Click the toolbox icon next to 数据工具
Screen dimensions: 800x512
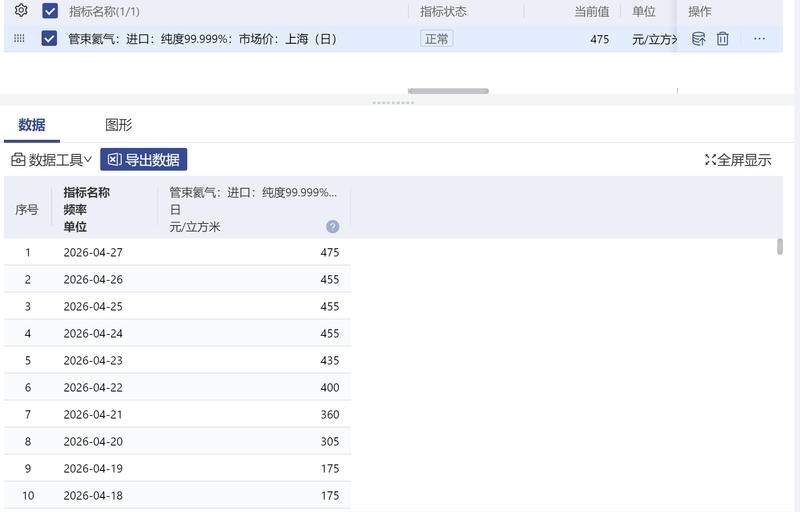(x=18, y=160)
